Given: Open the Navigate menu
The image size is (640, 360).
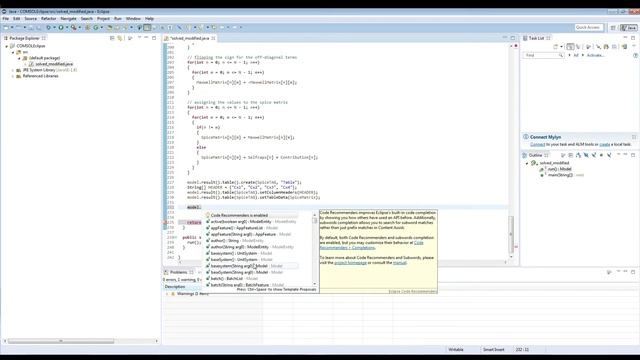Looking at the screenshot, I should pos(69,19).
